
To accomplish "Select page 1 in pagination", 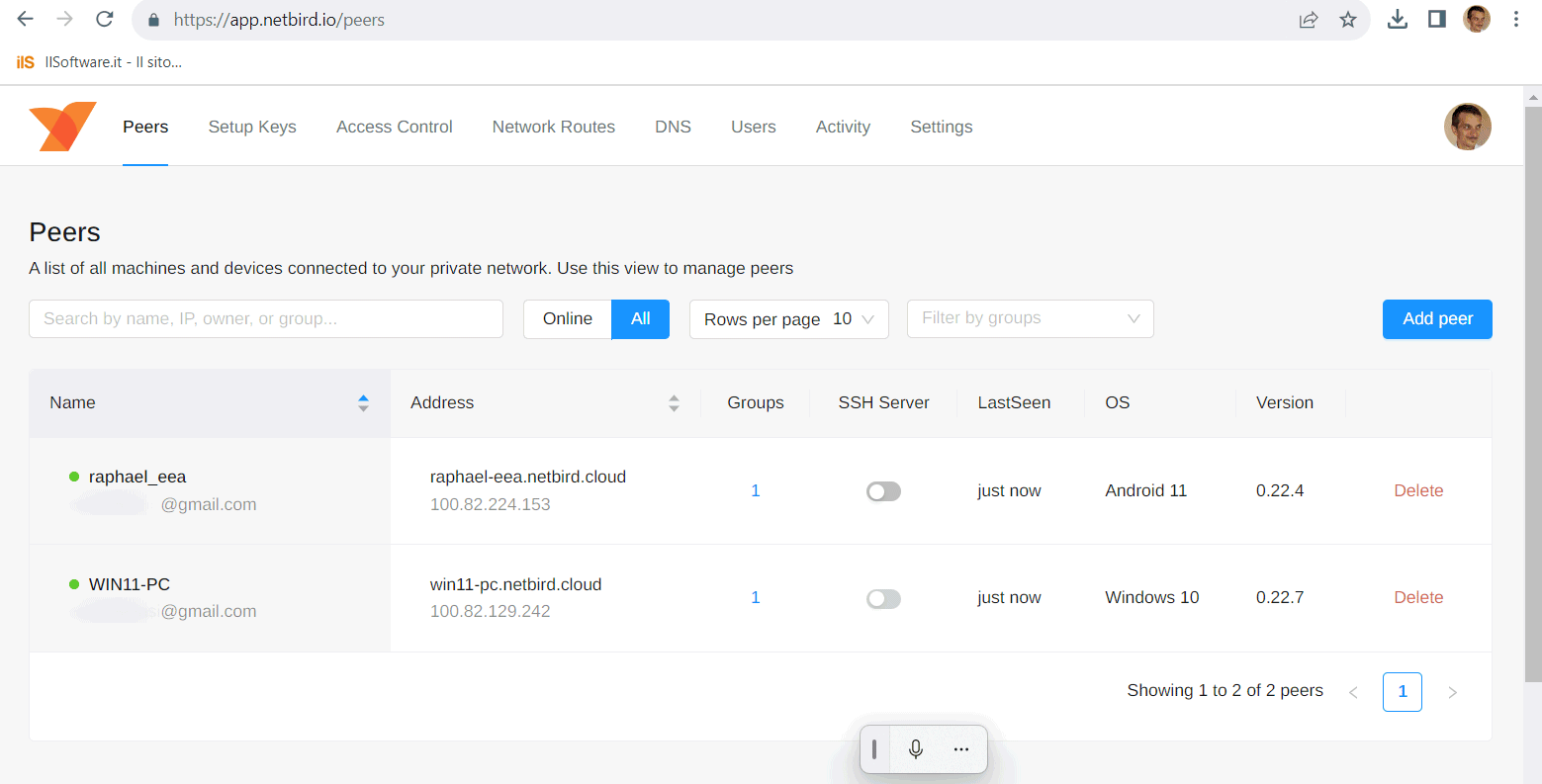I will [x=1403, y=692].
